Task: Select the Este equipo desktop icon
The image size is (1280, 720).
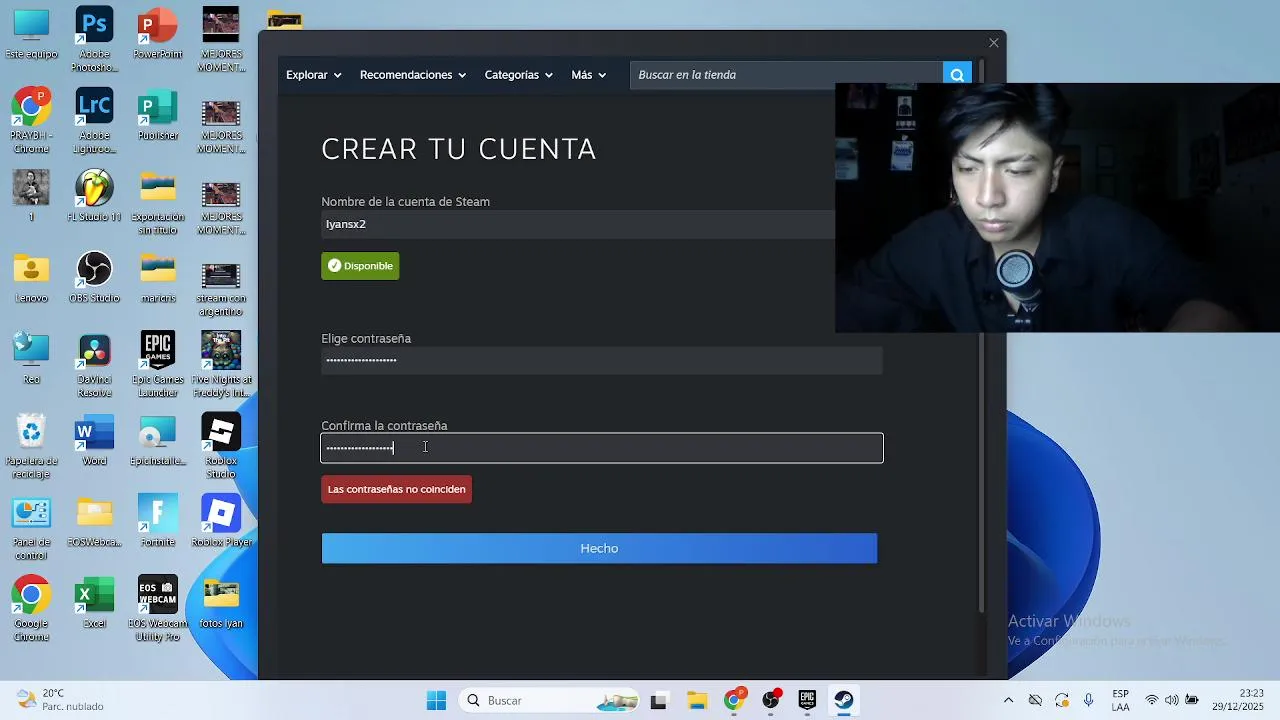Action: click(x=31, y=35)
